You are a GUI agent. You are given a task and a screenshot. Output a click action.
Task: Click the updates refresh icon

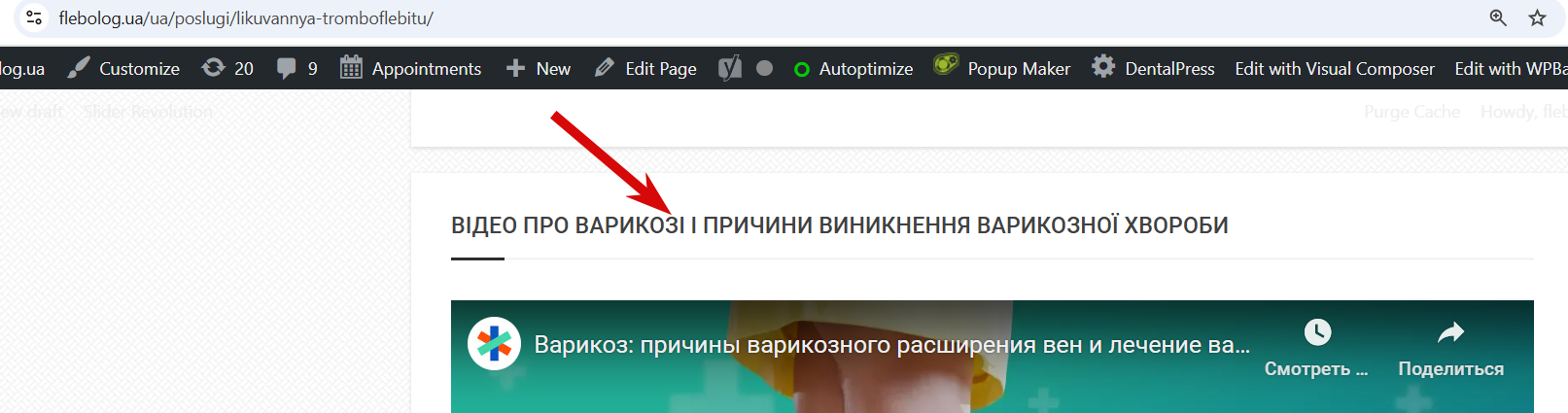click(x=213, y=68)
